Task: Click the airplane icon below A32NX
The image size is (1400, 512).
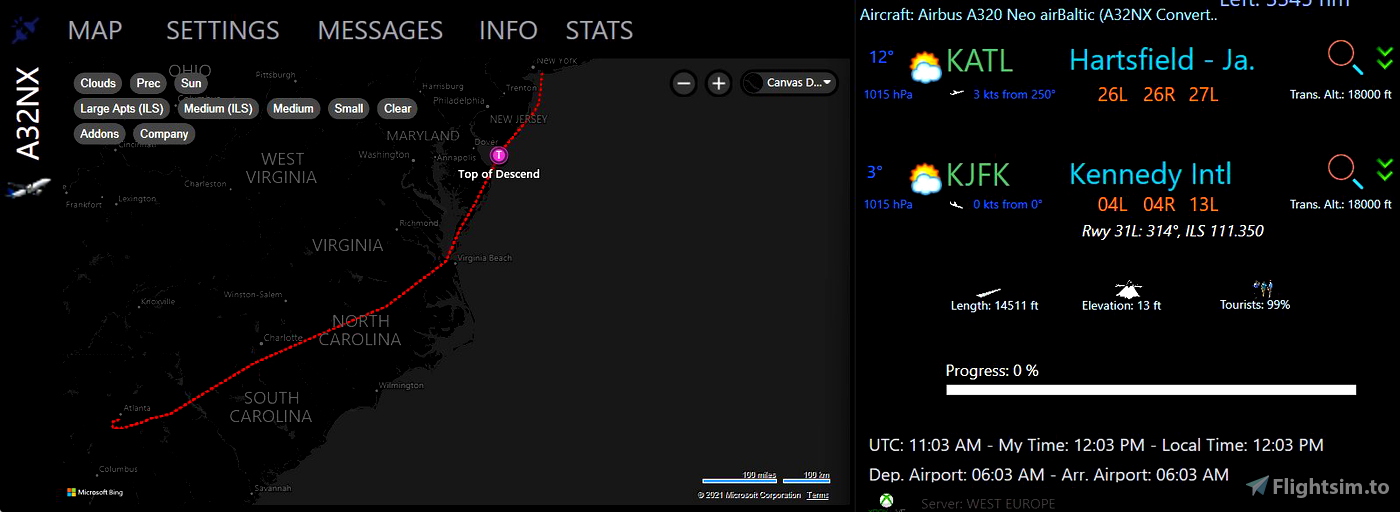Action: point(28,188)
